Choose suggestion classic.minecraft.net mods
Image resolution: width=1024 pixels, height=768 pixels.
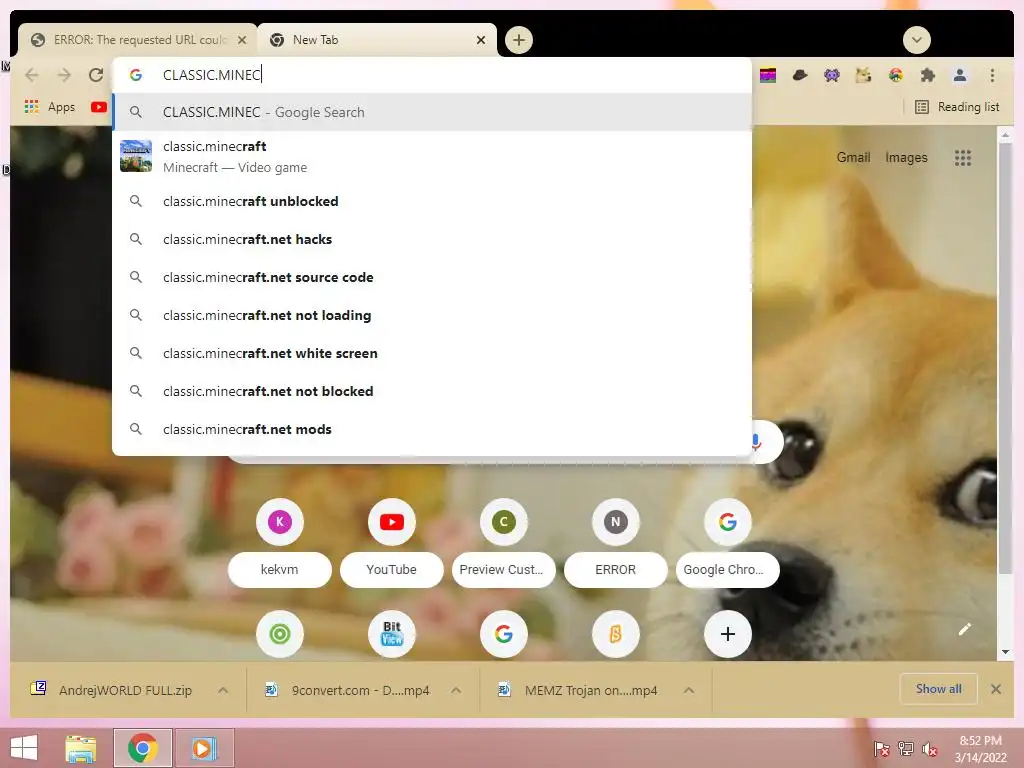[x=432, y=429]
